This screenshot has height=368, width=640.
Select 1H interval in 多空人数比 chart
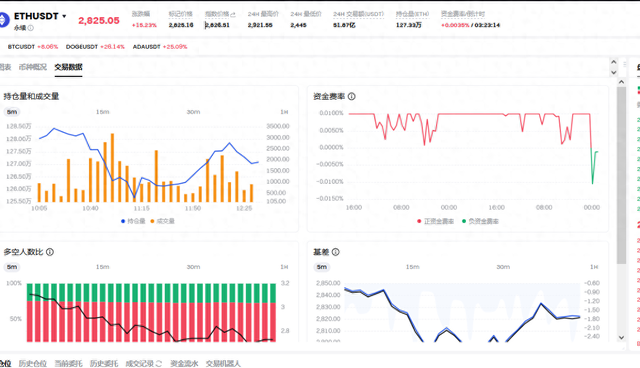pos(284,267)
